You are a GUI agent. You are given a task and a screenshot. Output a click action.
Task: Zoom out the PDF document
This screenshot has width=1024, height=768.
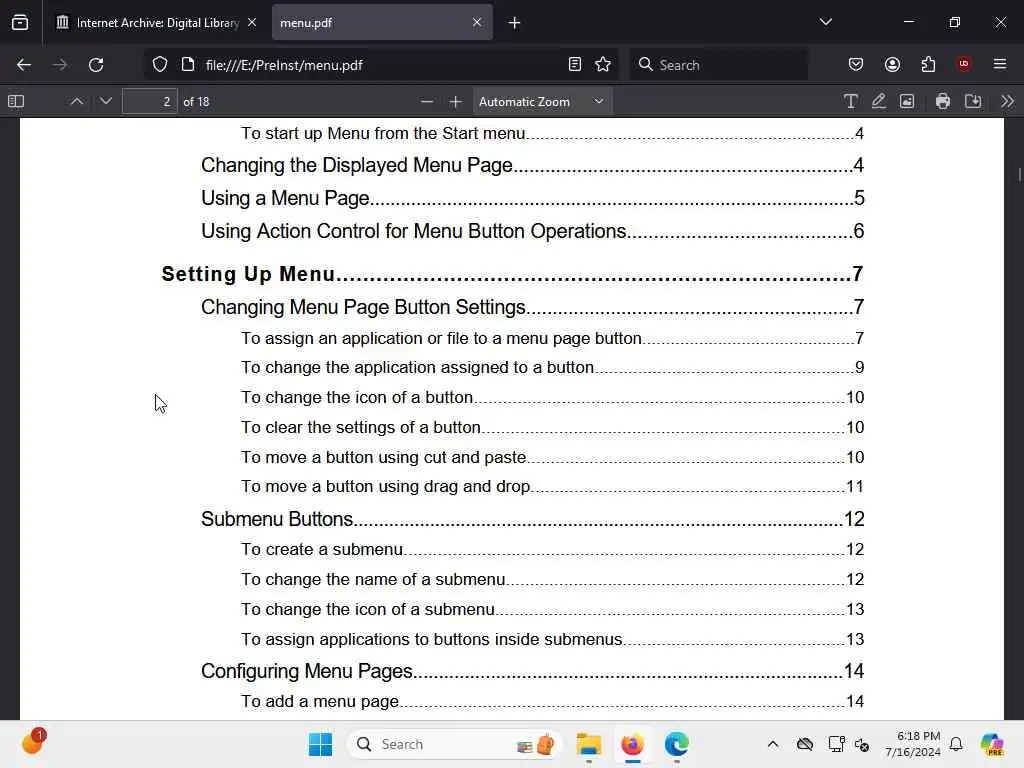(426, 101)
